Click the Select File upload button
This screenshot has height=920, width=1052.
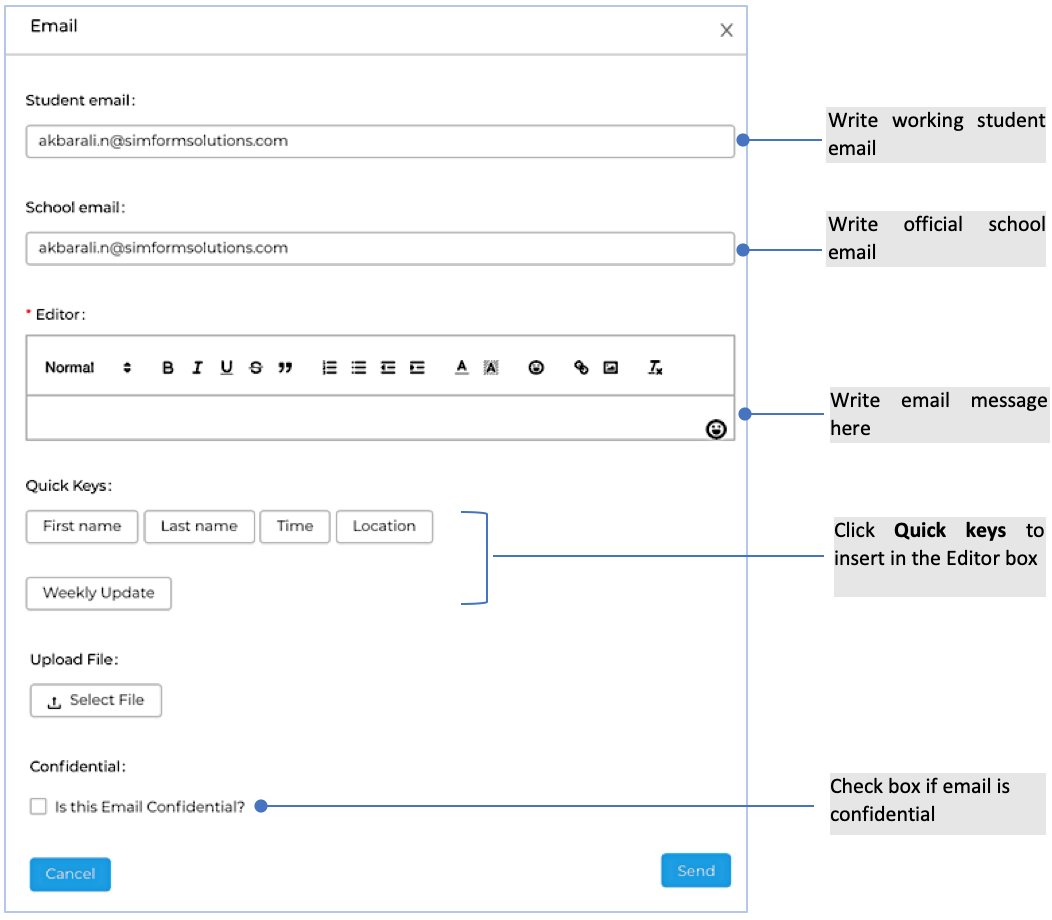point(96,701)
